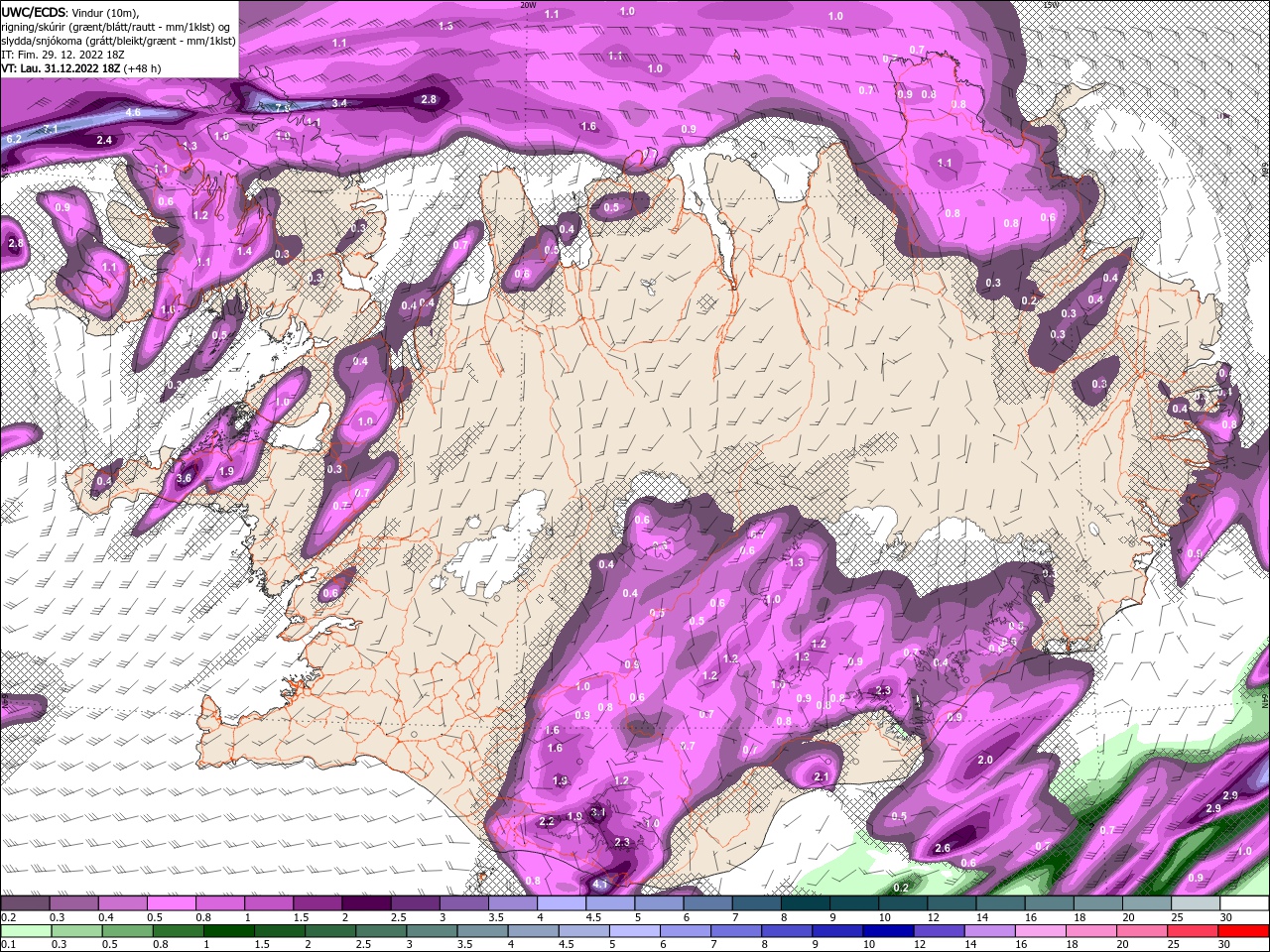Click the 2.1 value on the south coast
Image resolution: width=1270 pixels, height=952 pixels.
821,777
